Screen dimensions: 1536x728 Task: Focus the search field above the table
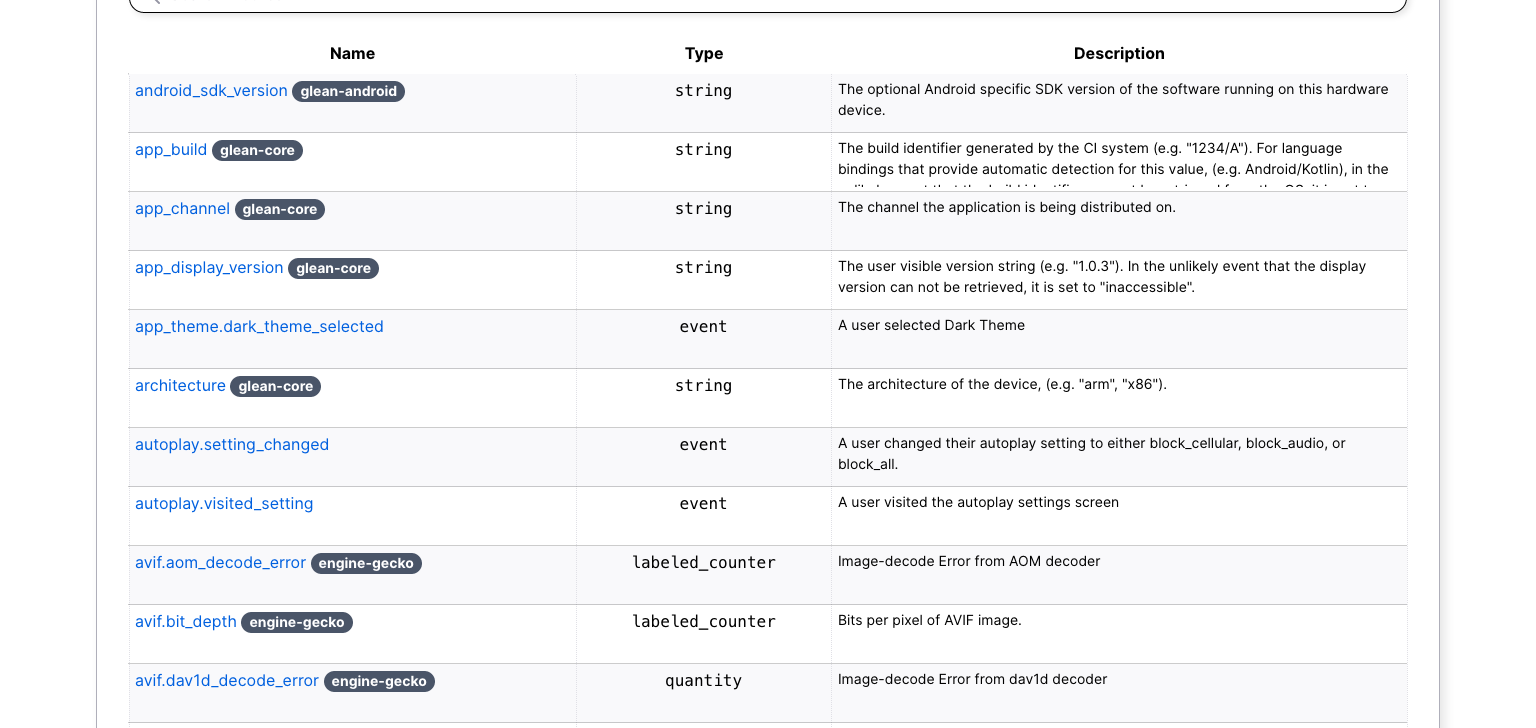[x=768, y=4]
